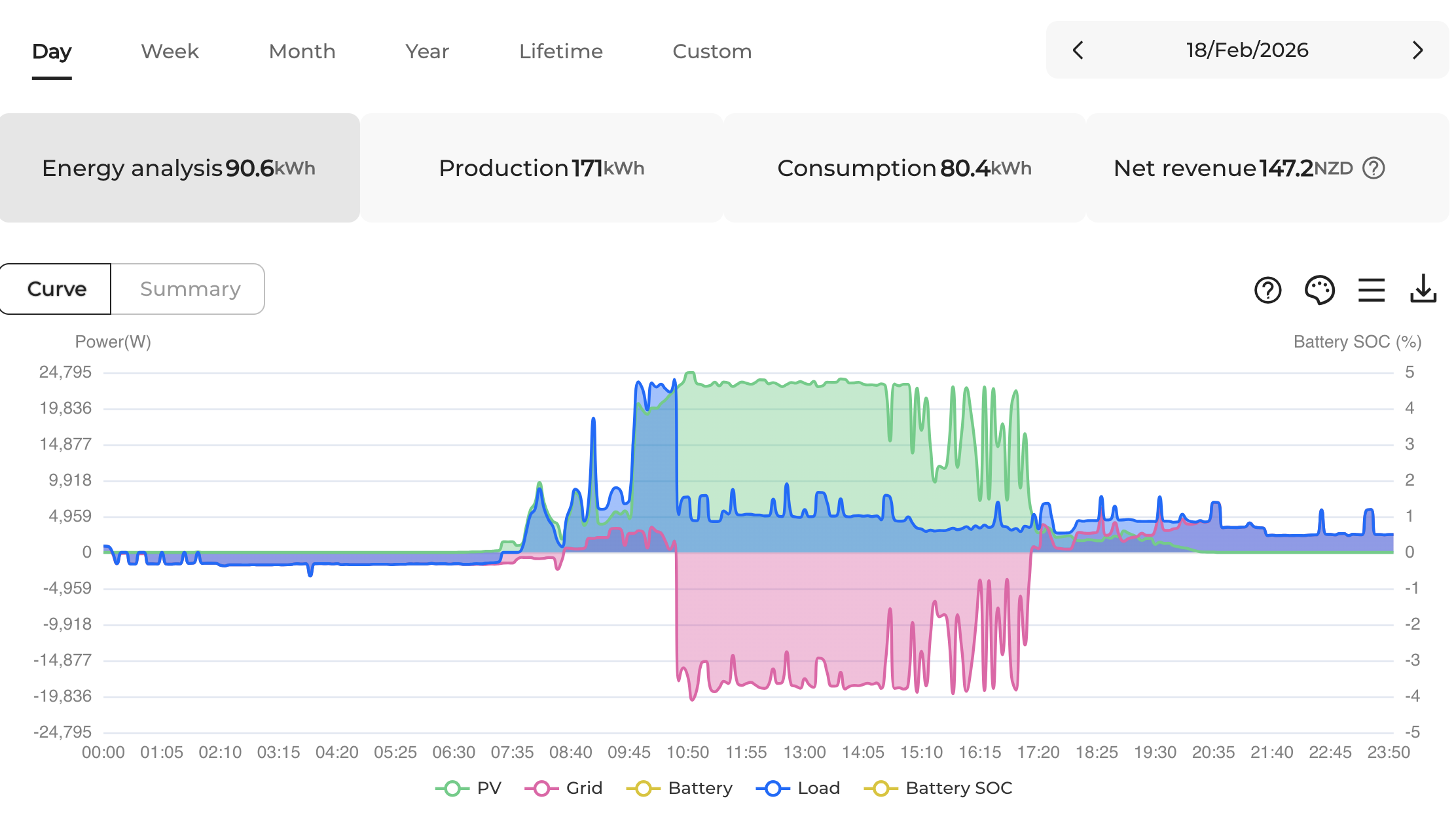The width and height of the screenshot is (1456, 826).
Task: Switch to the Lifetime tab
Action: click(x=560, y=51)
